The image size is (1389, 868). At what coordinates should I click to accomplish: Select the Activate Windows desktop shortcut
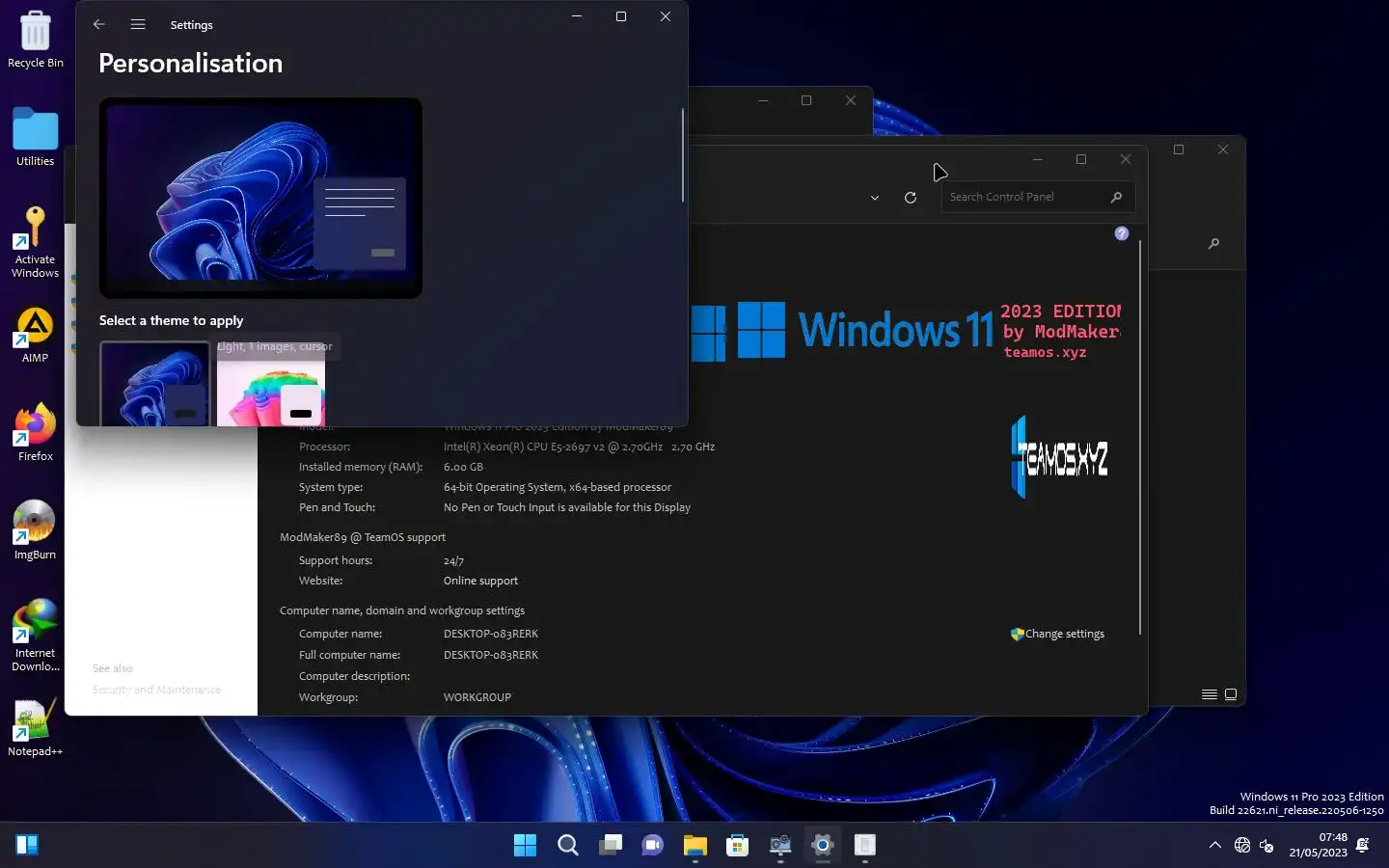[x=36, y=242]
